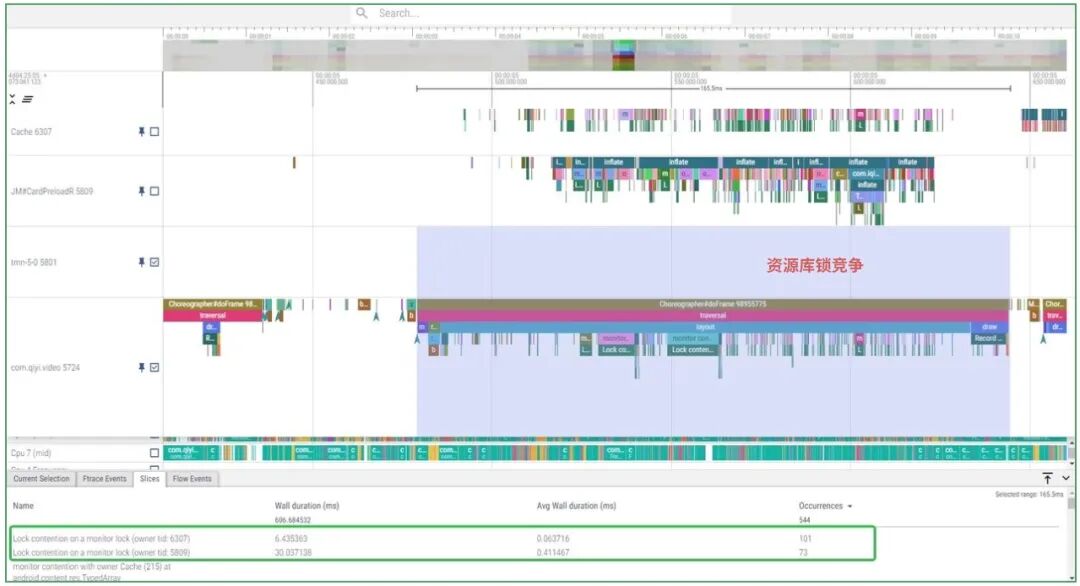Select the Slices tab
The height and width of the screenshot is (586, 1080).
pos(149,479)
